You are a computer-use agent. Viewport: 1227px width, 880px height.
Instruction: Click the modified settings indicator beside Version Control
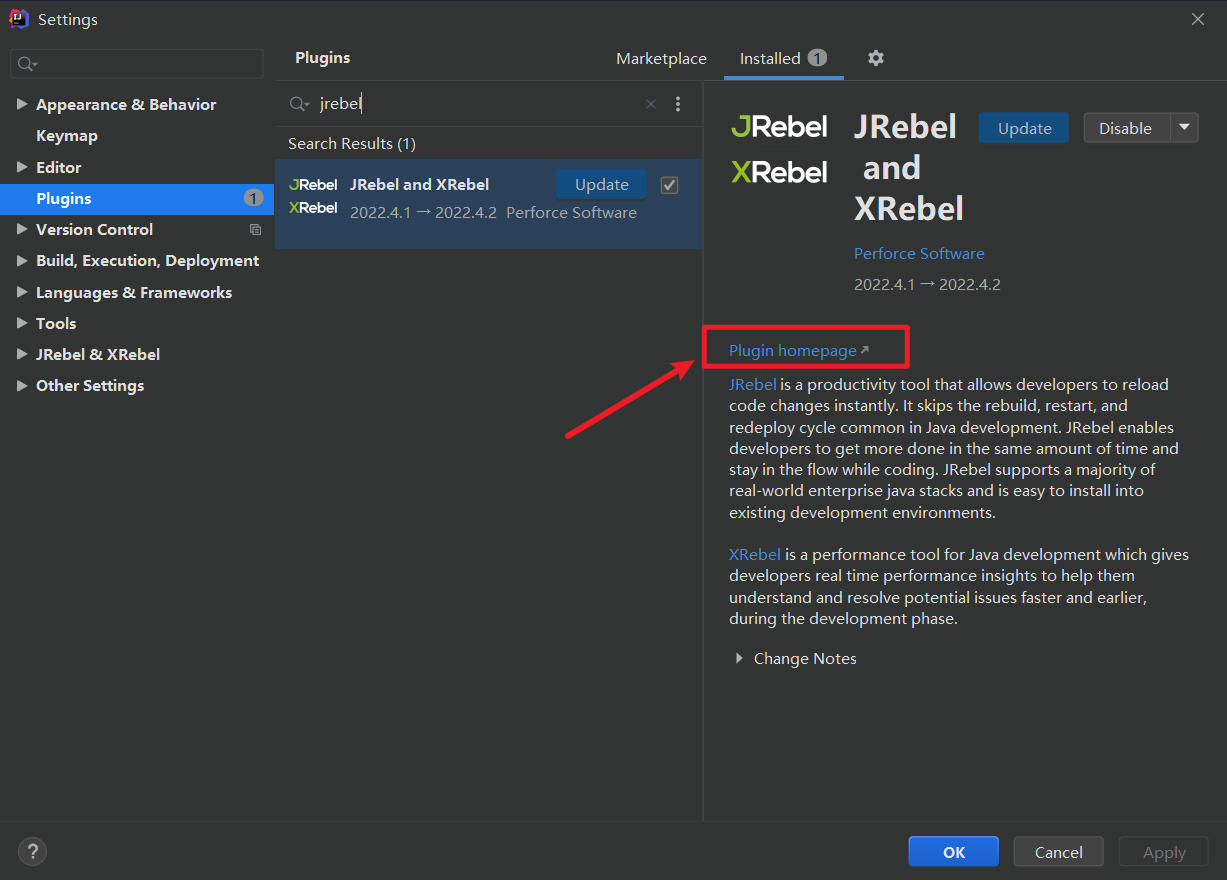(x=255, y=229)
